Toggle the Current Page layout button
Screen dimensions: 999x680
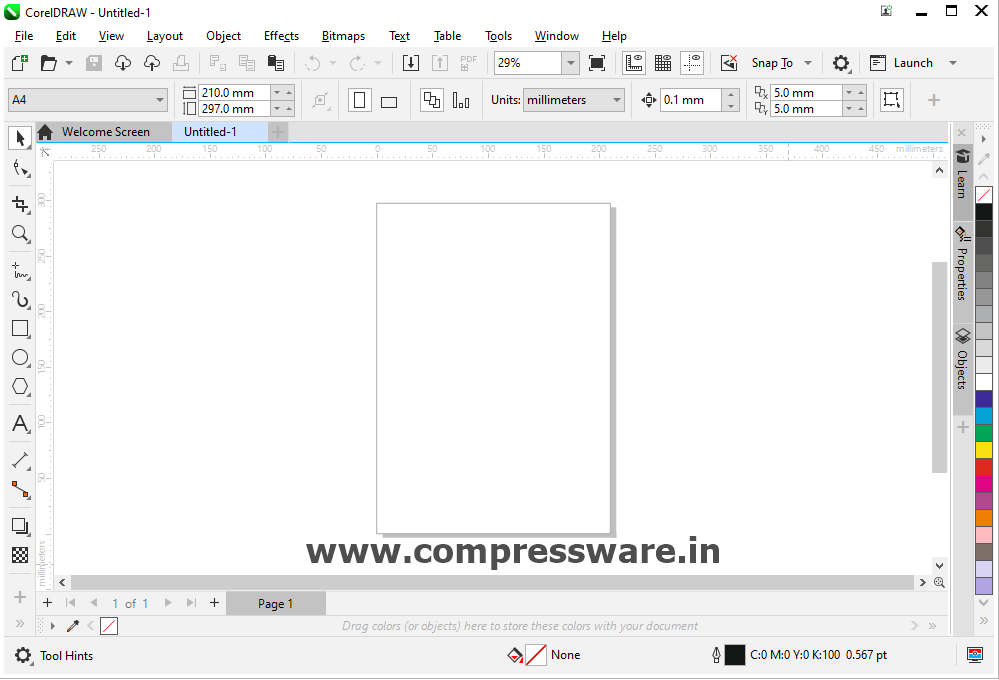(x=461, y=100)
